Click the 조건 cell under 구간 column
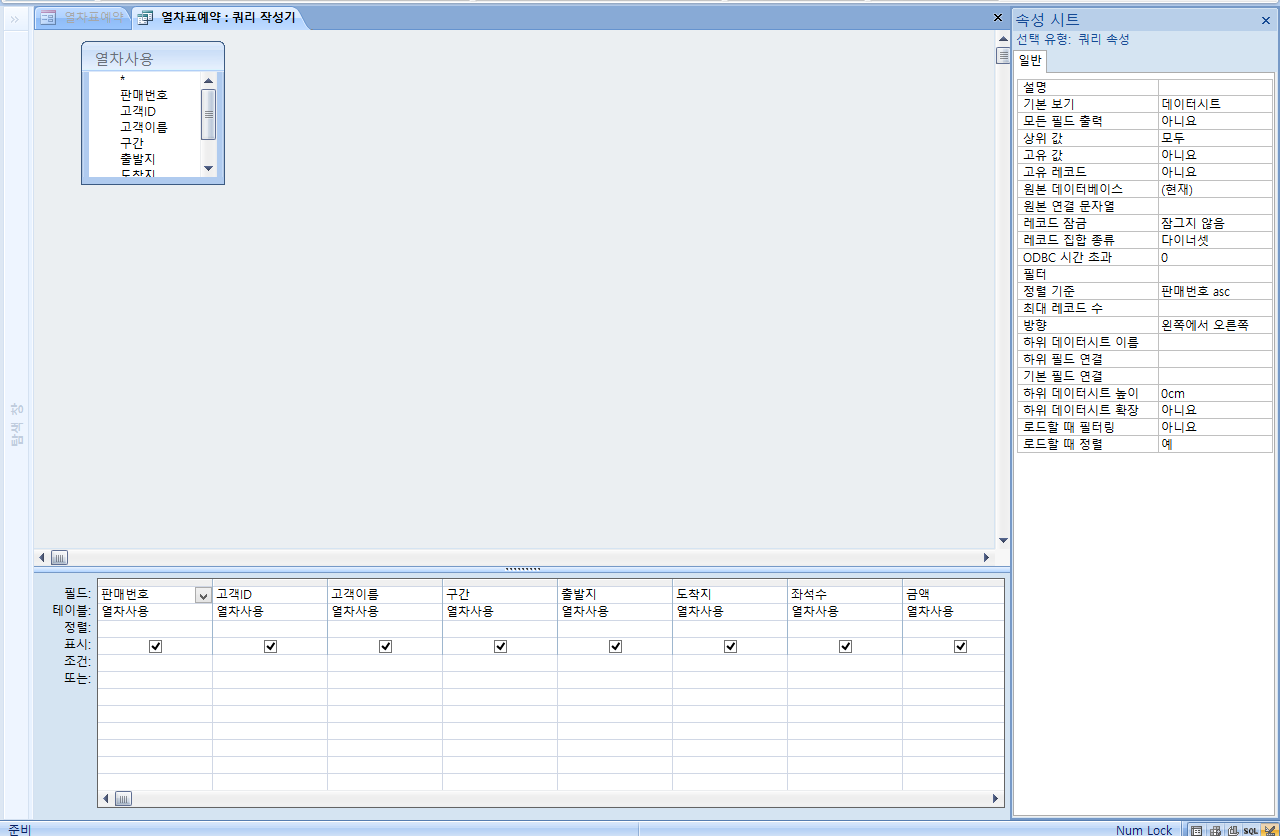Image resolution: width=1280 pixels, height=836 pixels. pyautogui.click(x=499, y=662)
